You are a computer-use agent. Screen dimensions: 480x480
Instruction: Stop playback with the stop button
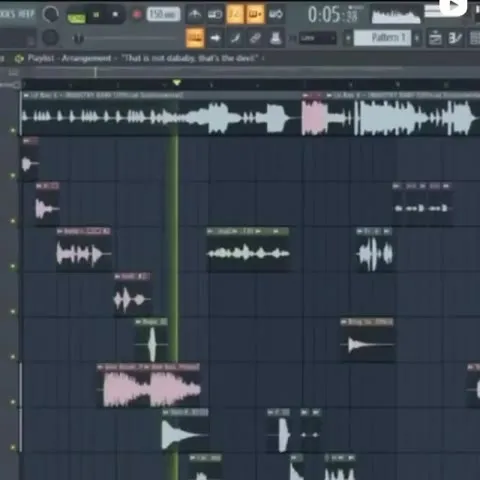click(x=115, y=15)
